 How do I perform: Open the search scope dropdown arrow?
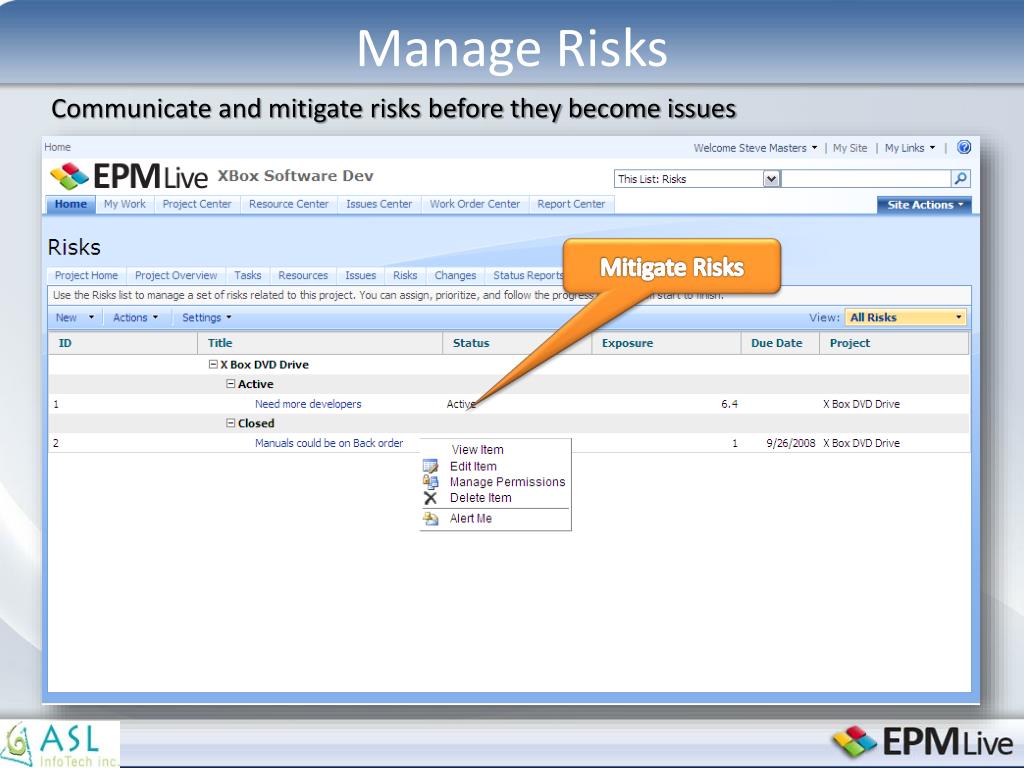point(771,179)
